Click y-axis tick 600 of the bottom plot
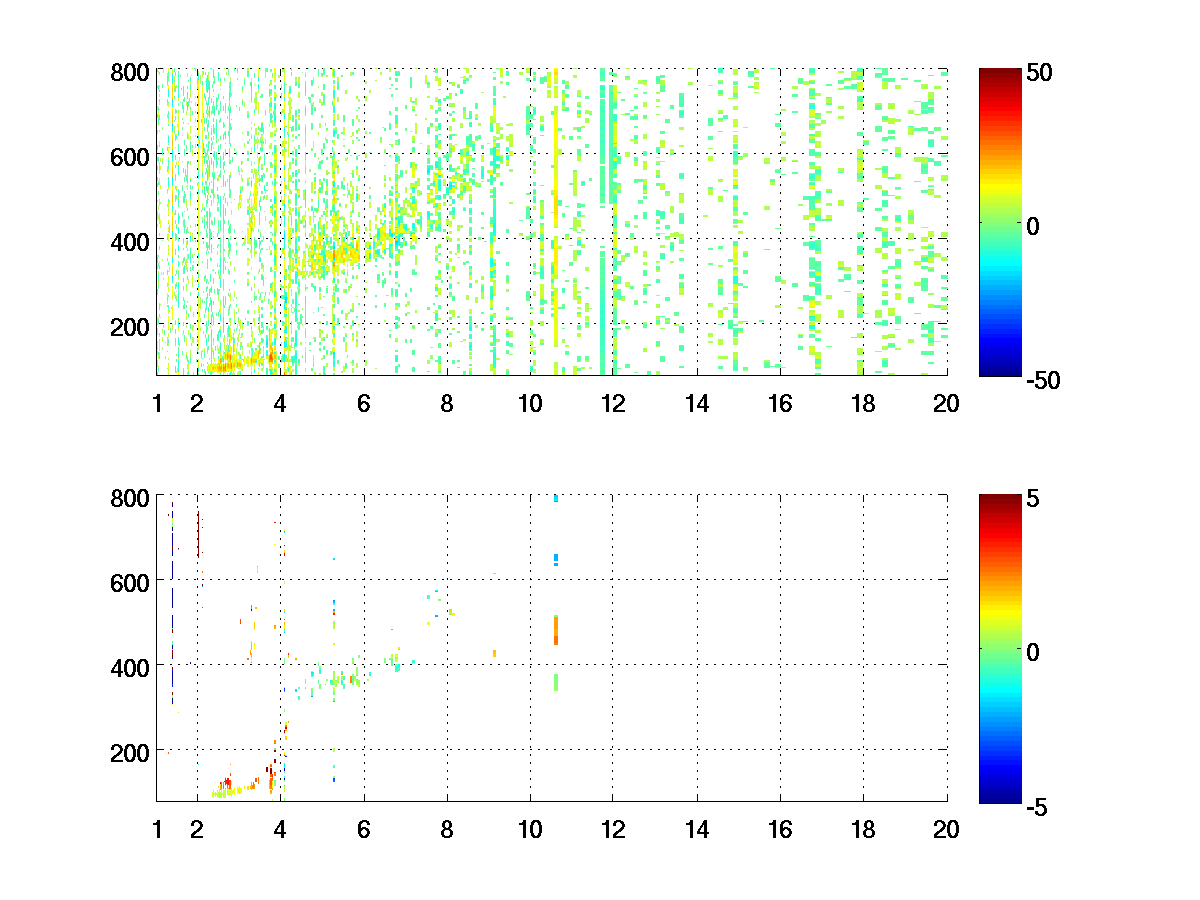This screenshot has height=900, width=1200. tap(129, 581)
